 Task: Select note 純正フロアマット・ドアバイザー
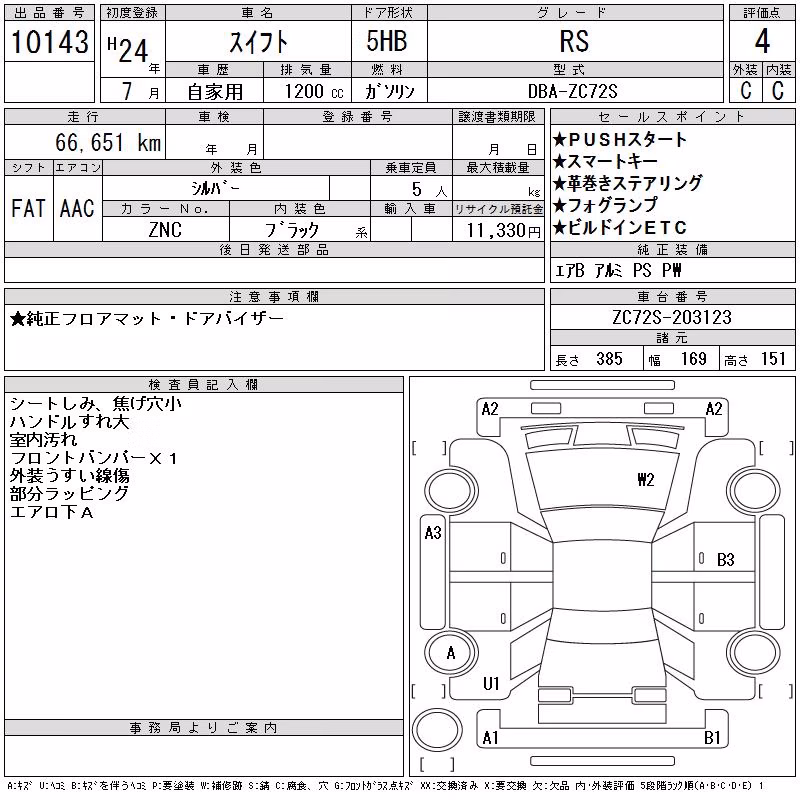click(x=146, y=319)
